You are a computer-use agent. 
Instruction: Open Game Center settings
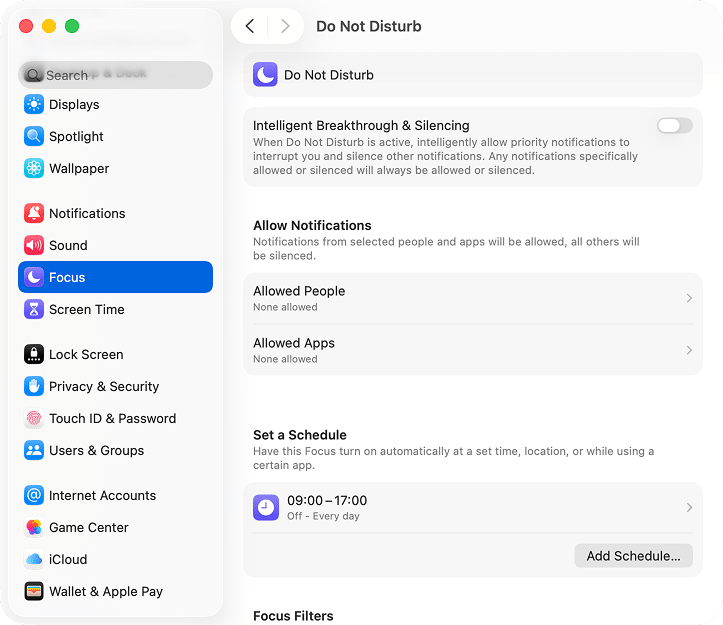(115, 527)
